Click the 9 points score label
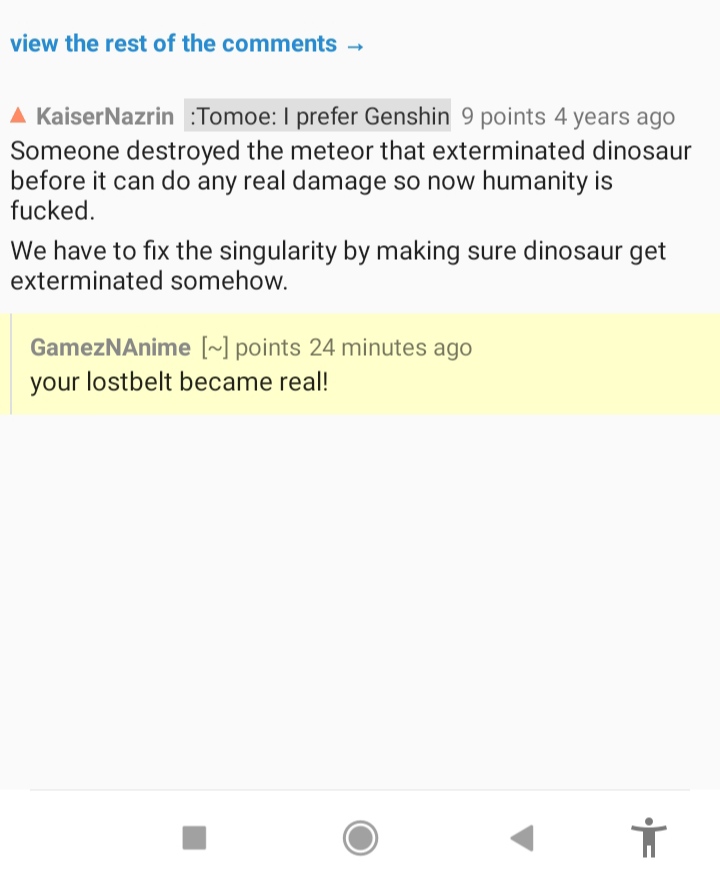 503,117
